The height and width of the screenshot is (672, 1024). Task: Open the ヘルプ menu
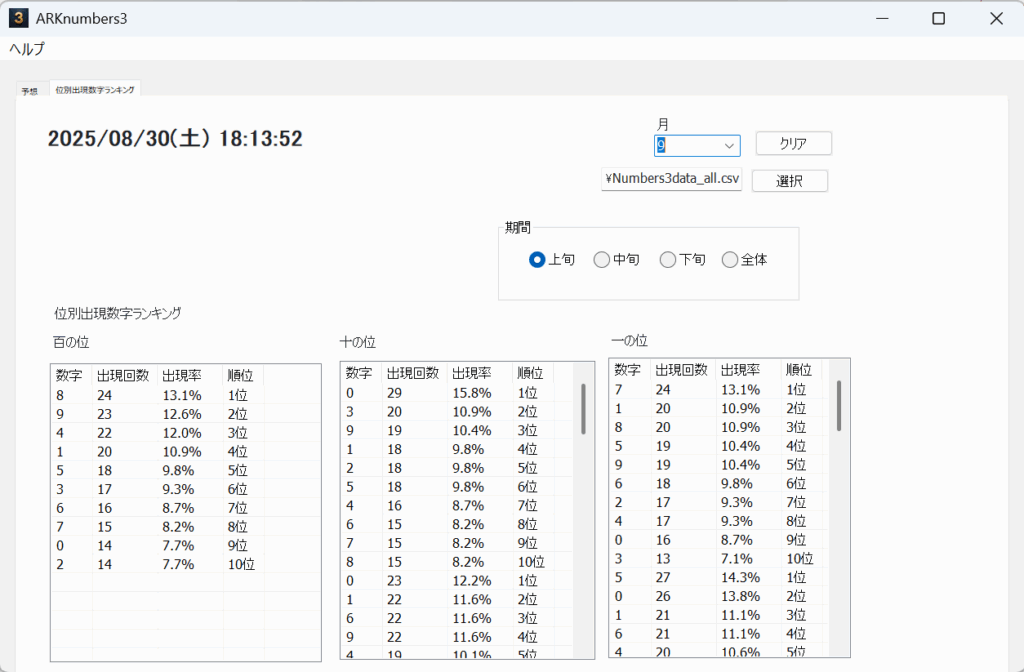27,48
